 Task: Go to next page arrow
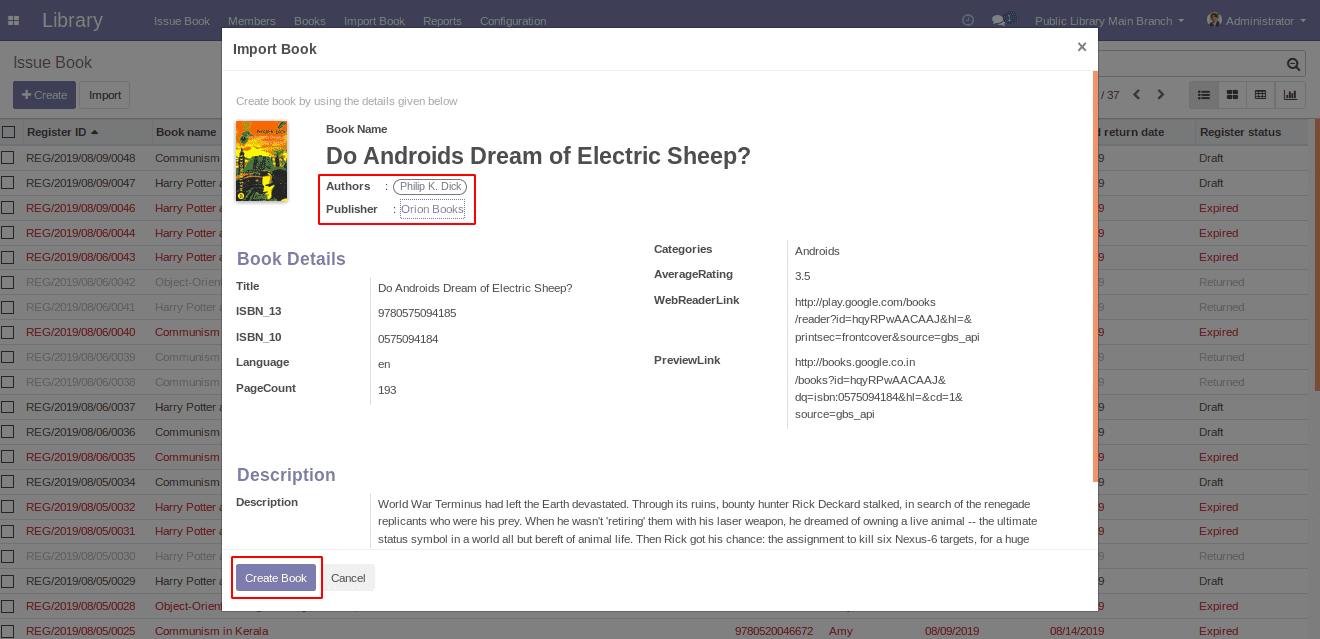click(1161, 95)
